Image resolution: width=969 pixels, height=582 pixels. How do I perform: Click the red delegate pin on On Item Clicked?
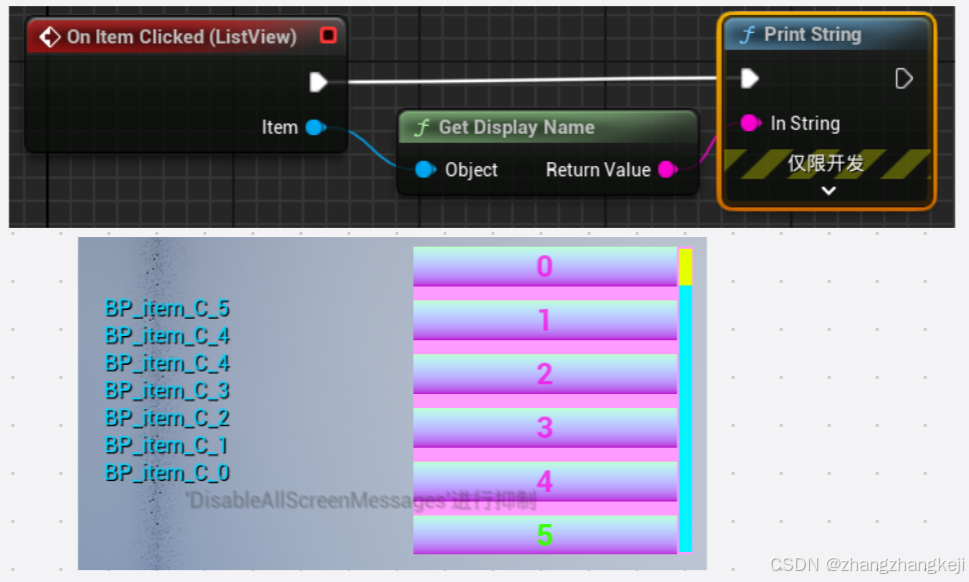pyautogui.click(x=328, y=35)
